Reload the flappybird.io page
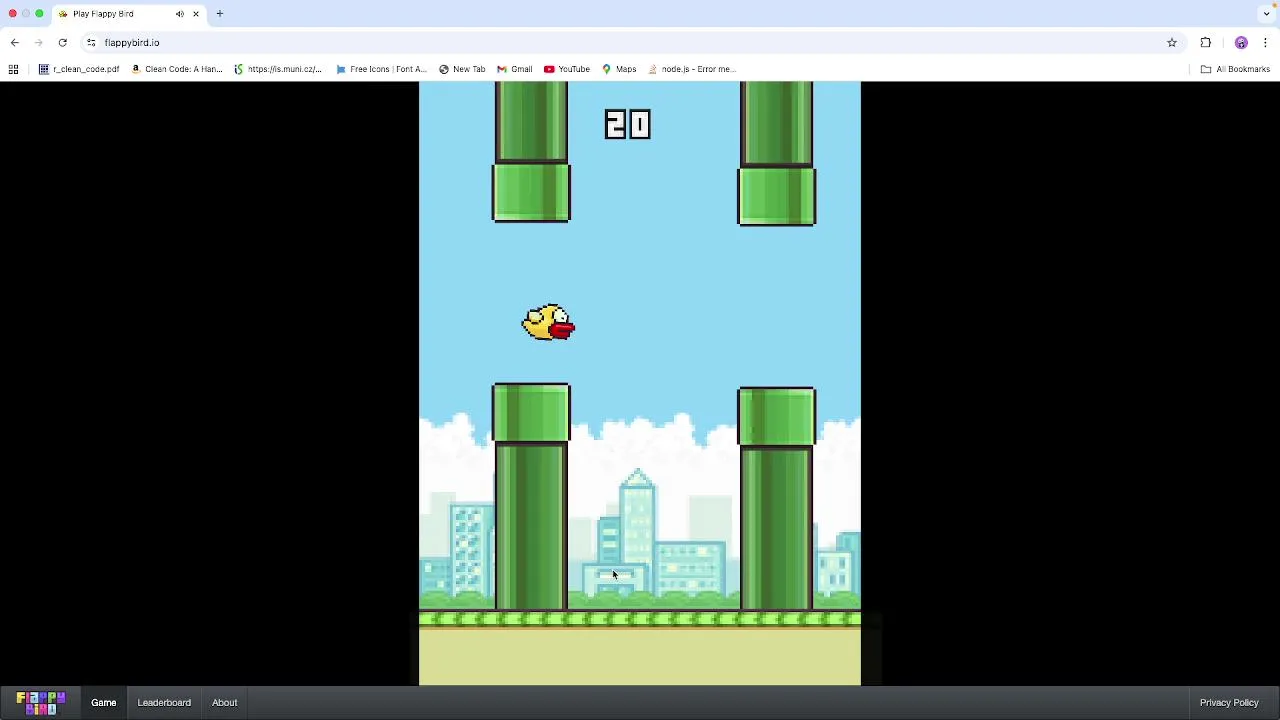The width and height of the screenshot is (1280, 720). coord(62,43)
